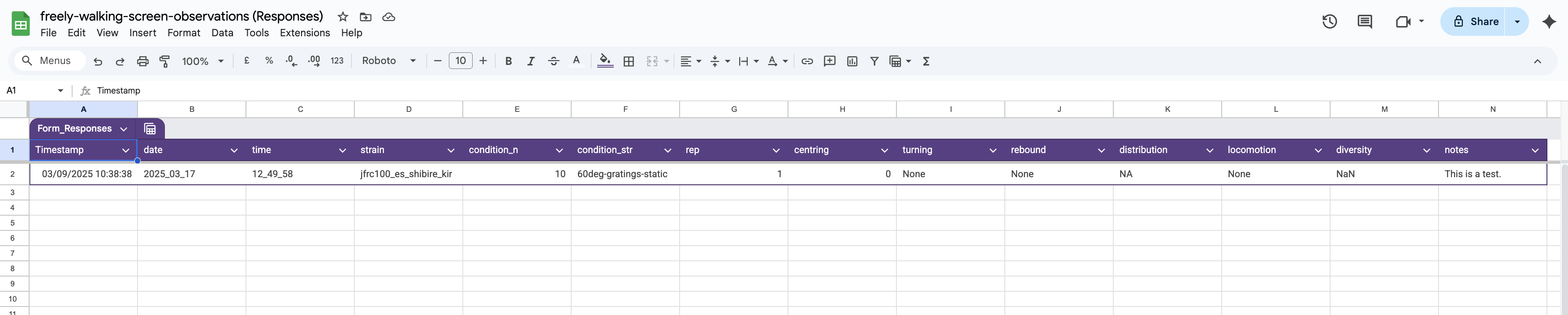The width and height of the screenshot is (1568, 315).
Task: Insert a comment from toolbar
Action: coord(830,61)
